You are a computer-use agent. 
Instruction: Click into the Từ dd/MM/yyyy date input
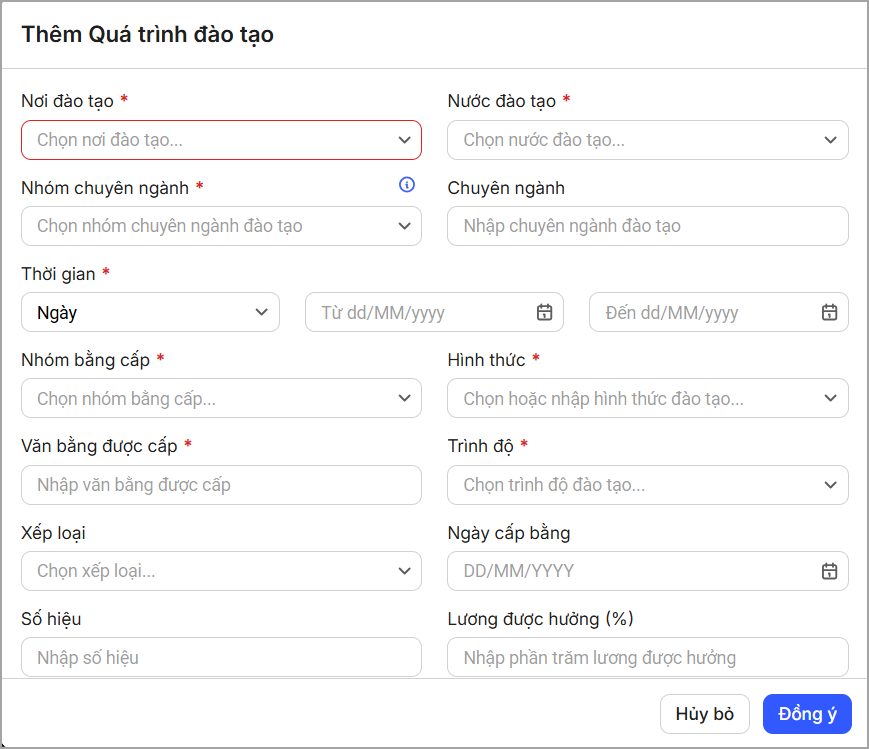coord(420,312)
